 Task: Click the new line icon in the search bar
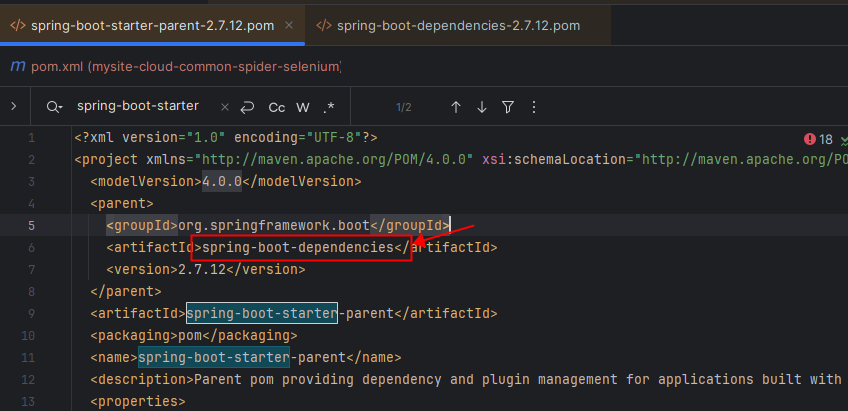click(x=247, y=107)
